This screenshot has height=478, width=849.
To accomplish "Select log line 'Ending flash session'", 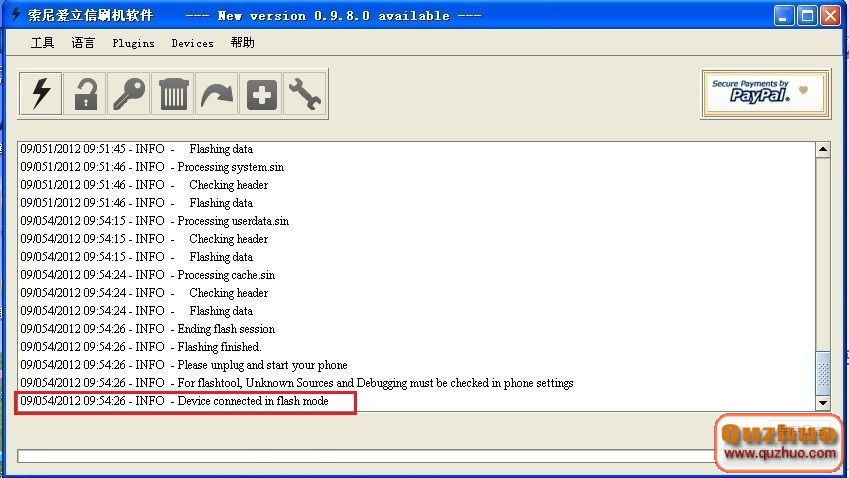I will [148, 329].
